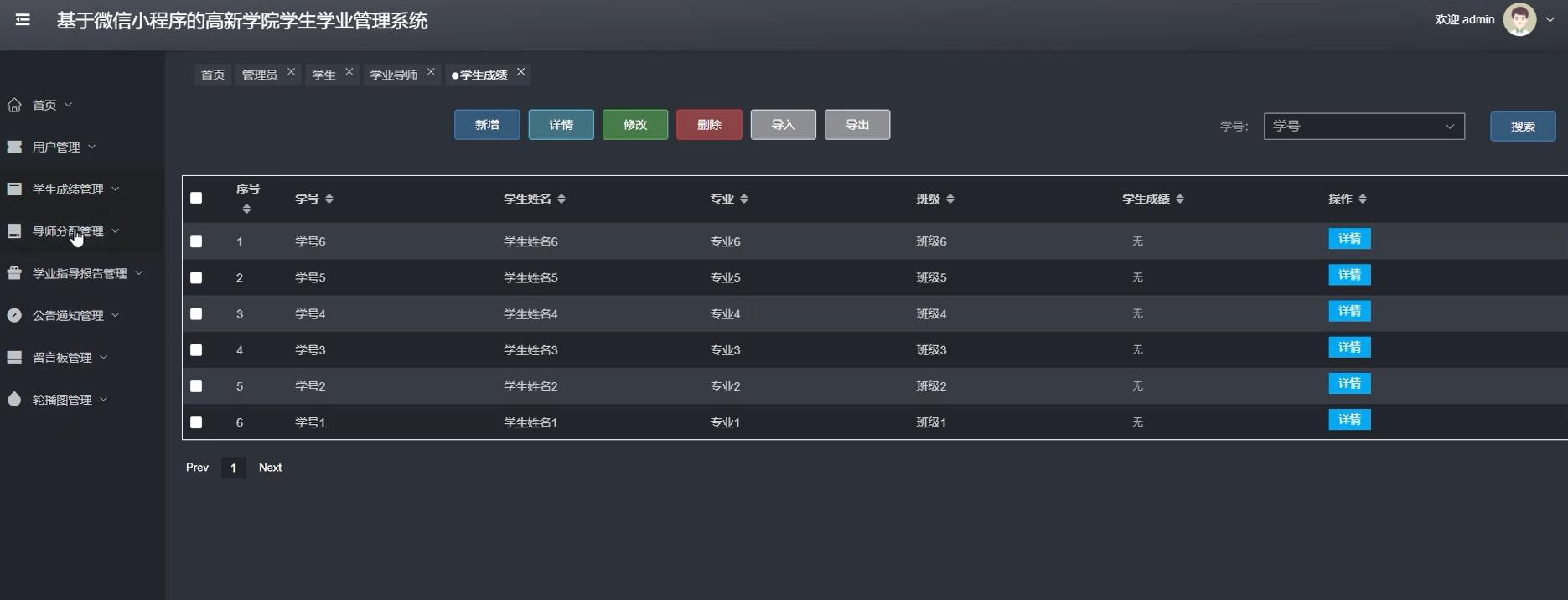Sort by 操作 column arrows
This screenshot has height=600, width=1568.
pyautogui.click(x=1363, y=199)
